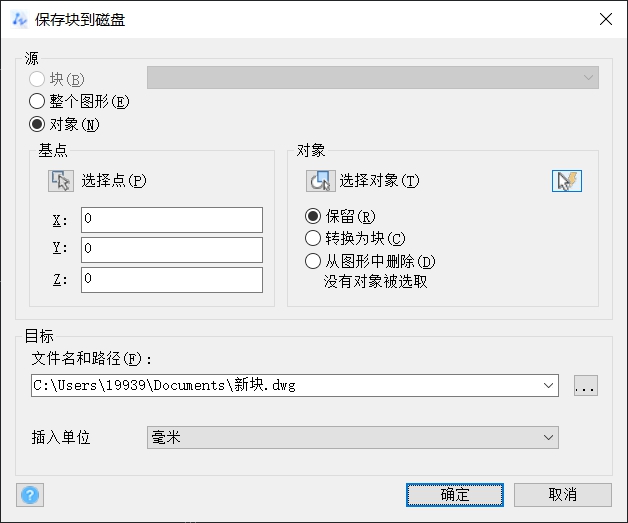The width and height of the screenshot is (628, 523).
Task: Choose 从图形中删除 option
Action: [x=313, y=261]
